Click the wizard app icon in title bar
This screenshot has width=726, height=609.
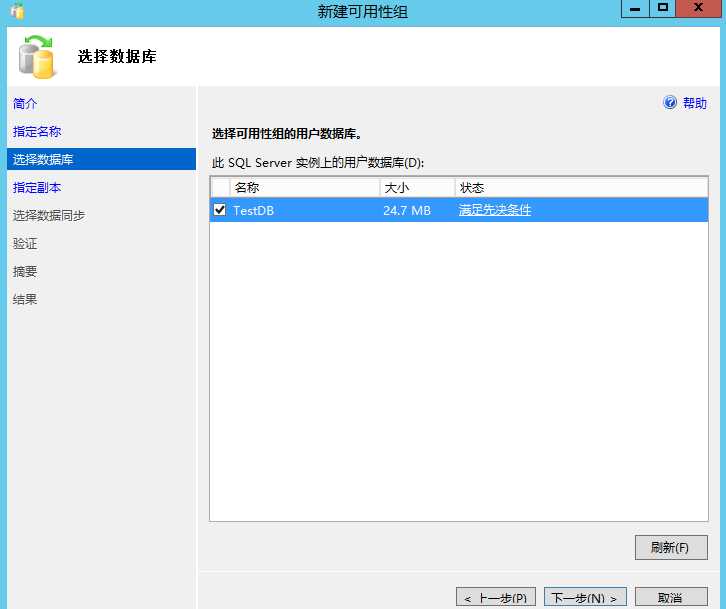[17, 11]
